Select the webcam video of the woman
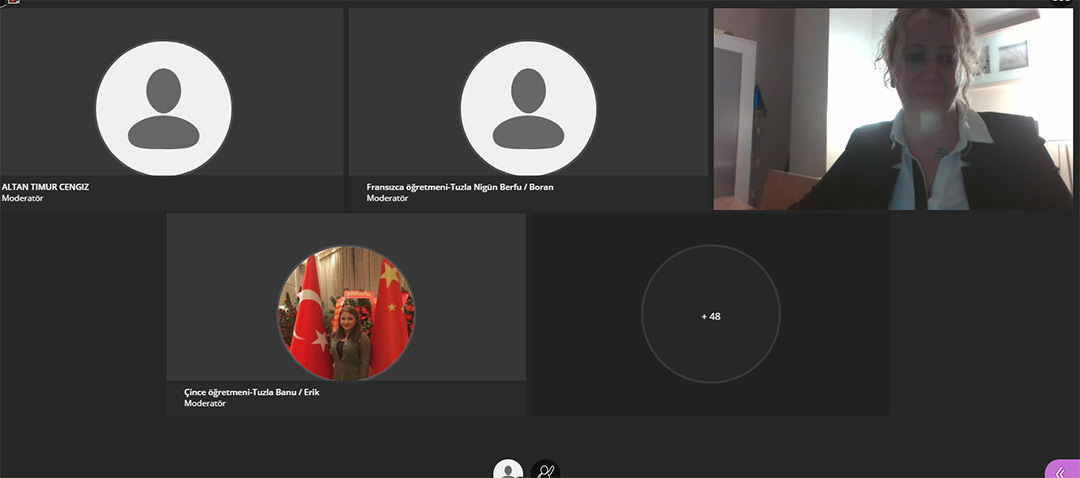 point(893,109)
